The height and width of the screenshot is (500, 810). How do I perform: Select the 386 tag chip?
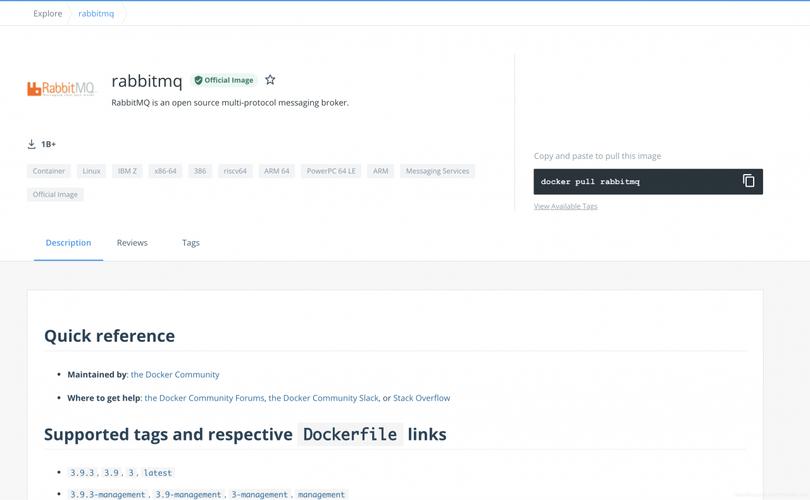[200, 171]
